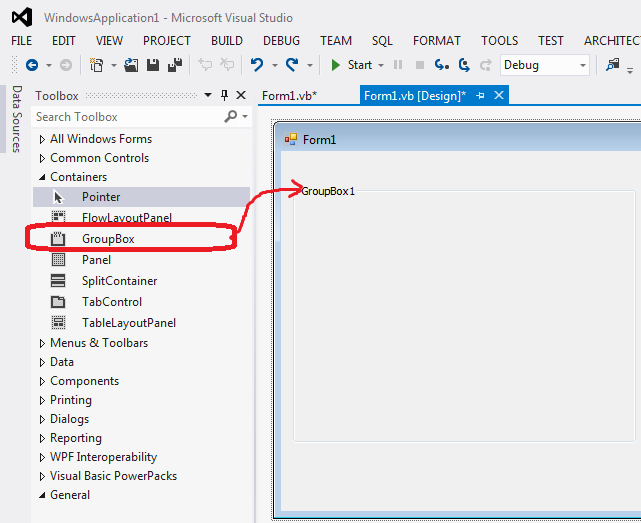Expand the WPF Interoperability group

click(x=42, y=458)
